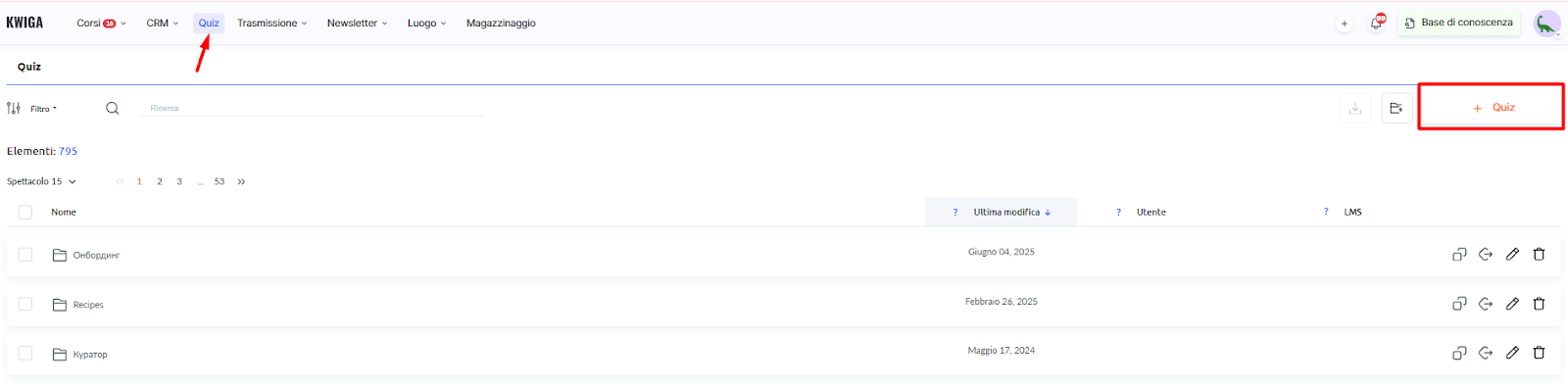Click the + Quiz button

[1491, 107]
